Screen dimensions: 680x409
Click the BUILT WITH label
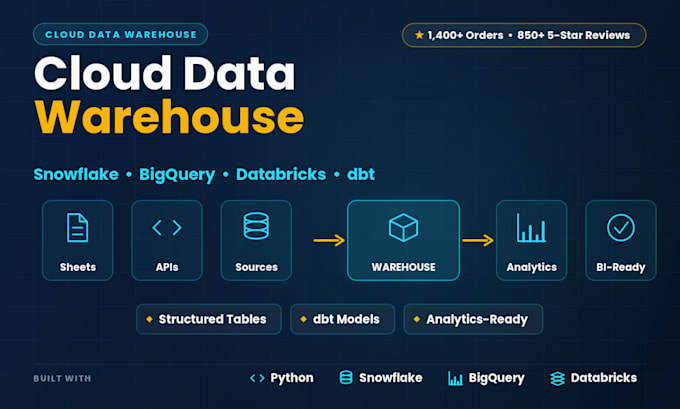[x=62, y=379]
